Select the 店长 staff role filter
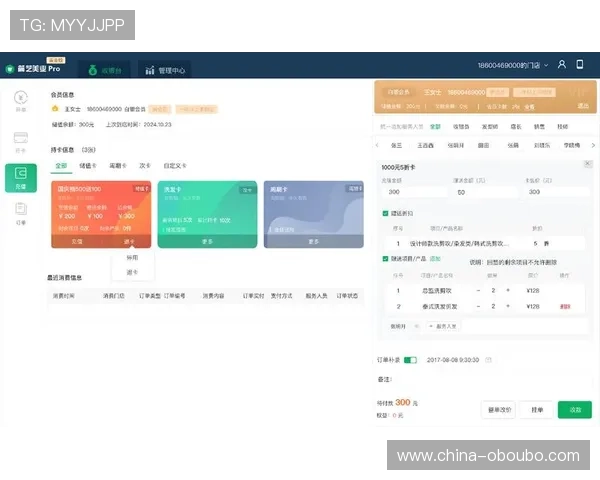The width and height of the screenshot is (600, 480). pyautogui.click(x=516, y=127)
